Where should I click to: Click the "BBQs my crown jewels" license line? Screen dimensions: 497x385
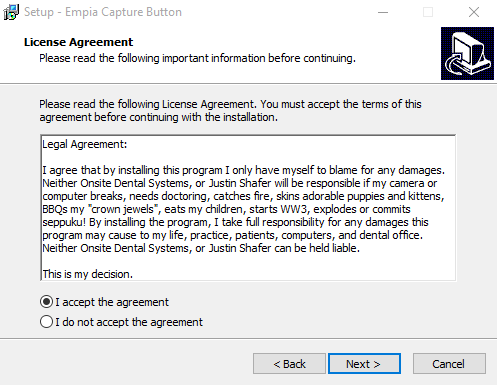click(226, 209)
